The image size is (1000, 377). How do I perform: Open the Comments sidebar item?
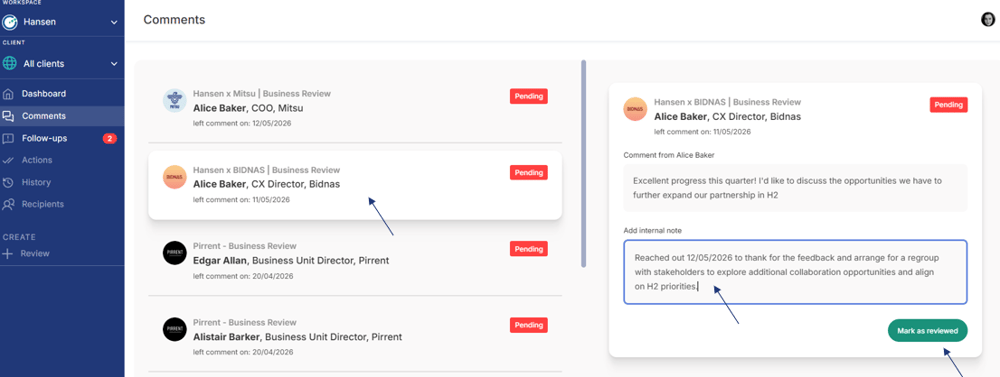[62, 116]
